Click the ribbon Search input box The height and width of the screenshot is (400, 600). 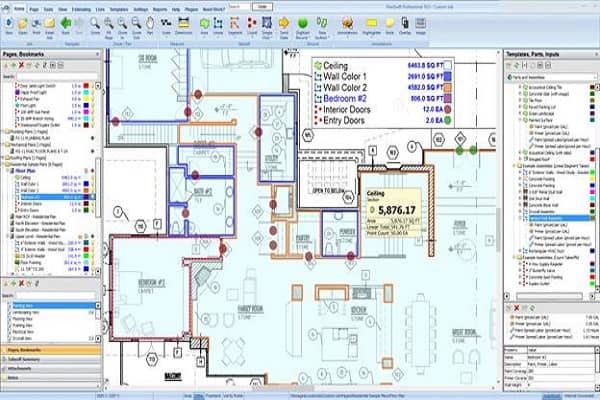(x=240, y=7)
